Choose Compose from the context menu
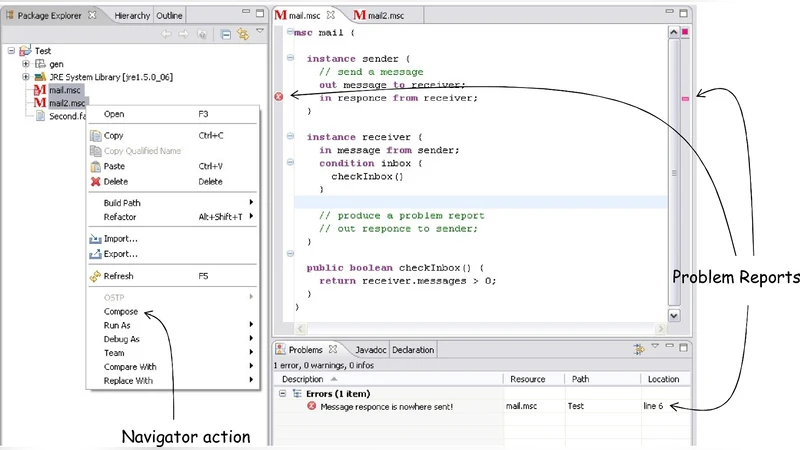The width and height of the screenshot is (800, 450). coord(121,311)
